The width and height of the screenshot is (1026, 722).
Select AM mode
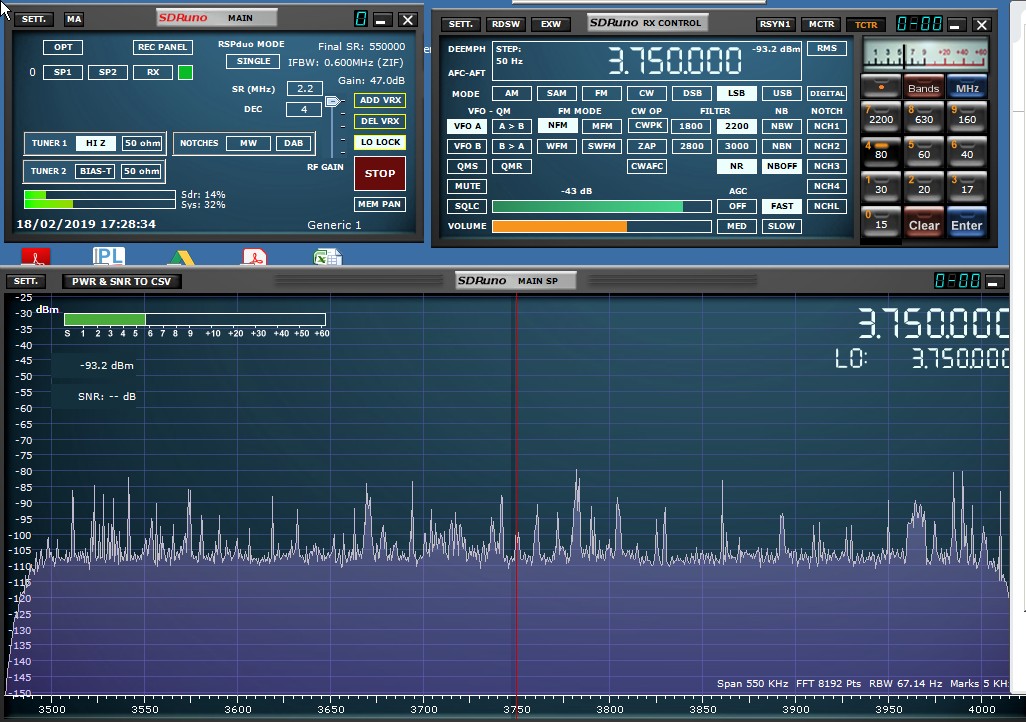pos(512,94)
